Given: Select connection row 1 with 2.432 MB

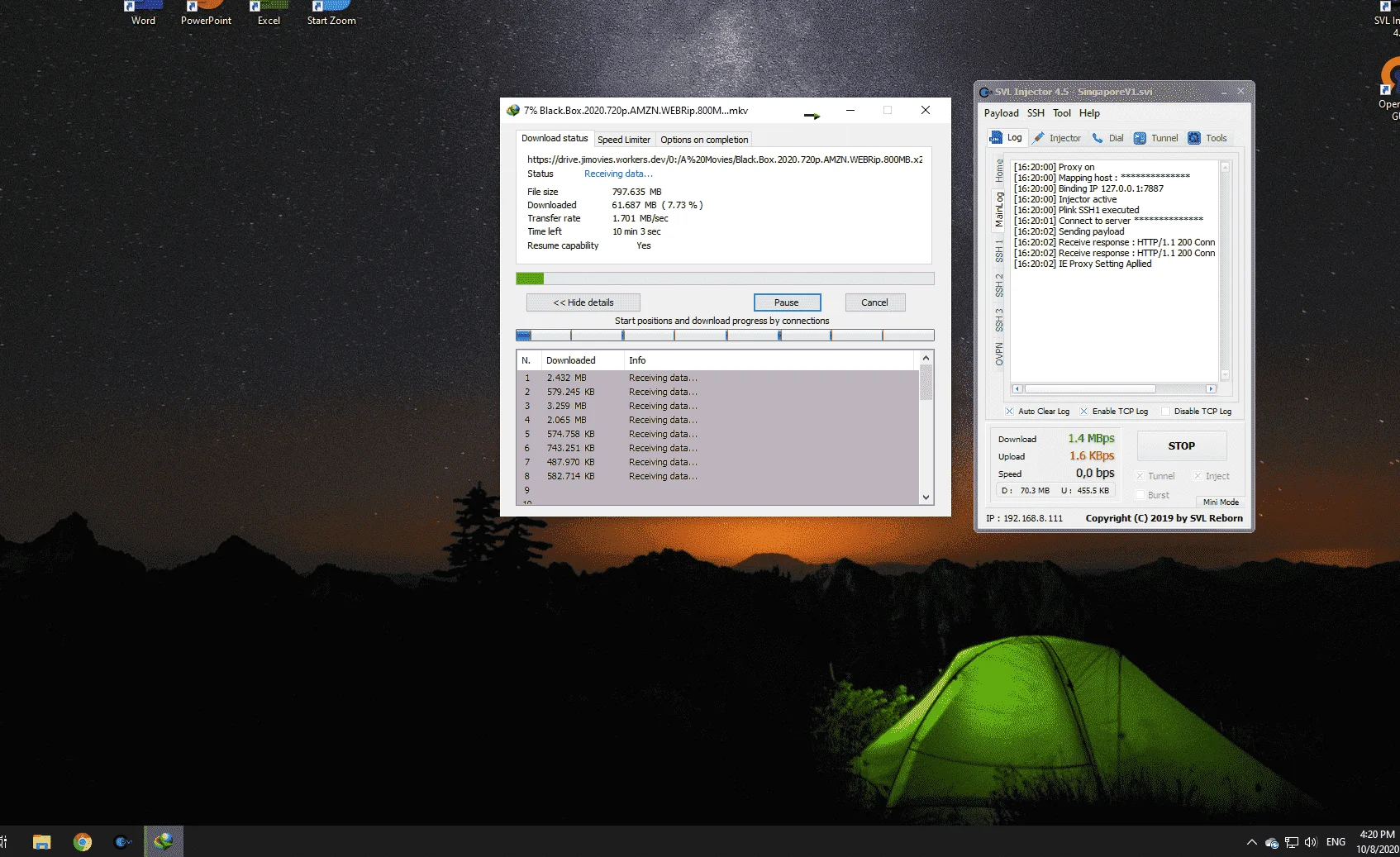Looking at the screenshot, I should [717, 378].
